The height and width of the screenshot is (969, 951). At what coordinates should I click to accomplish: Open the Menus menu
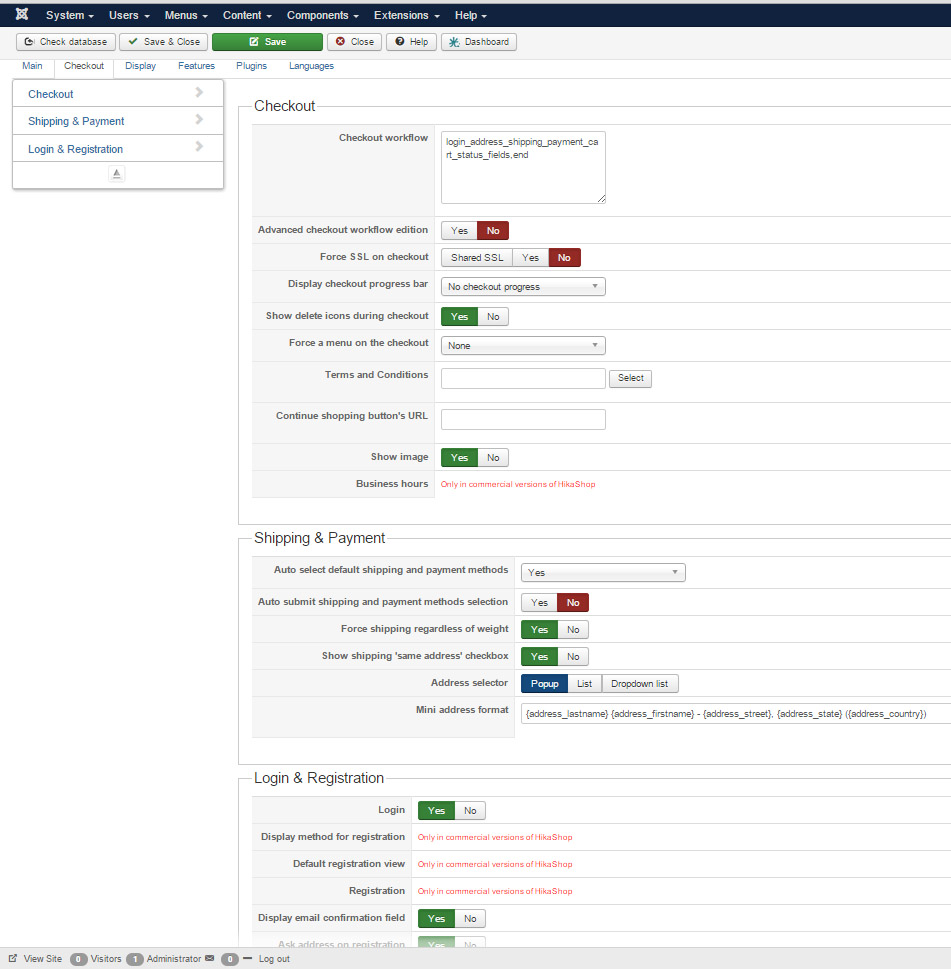tap(186, 15)
